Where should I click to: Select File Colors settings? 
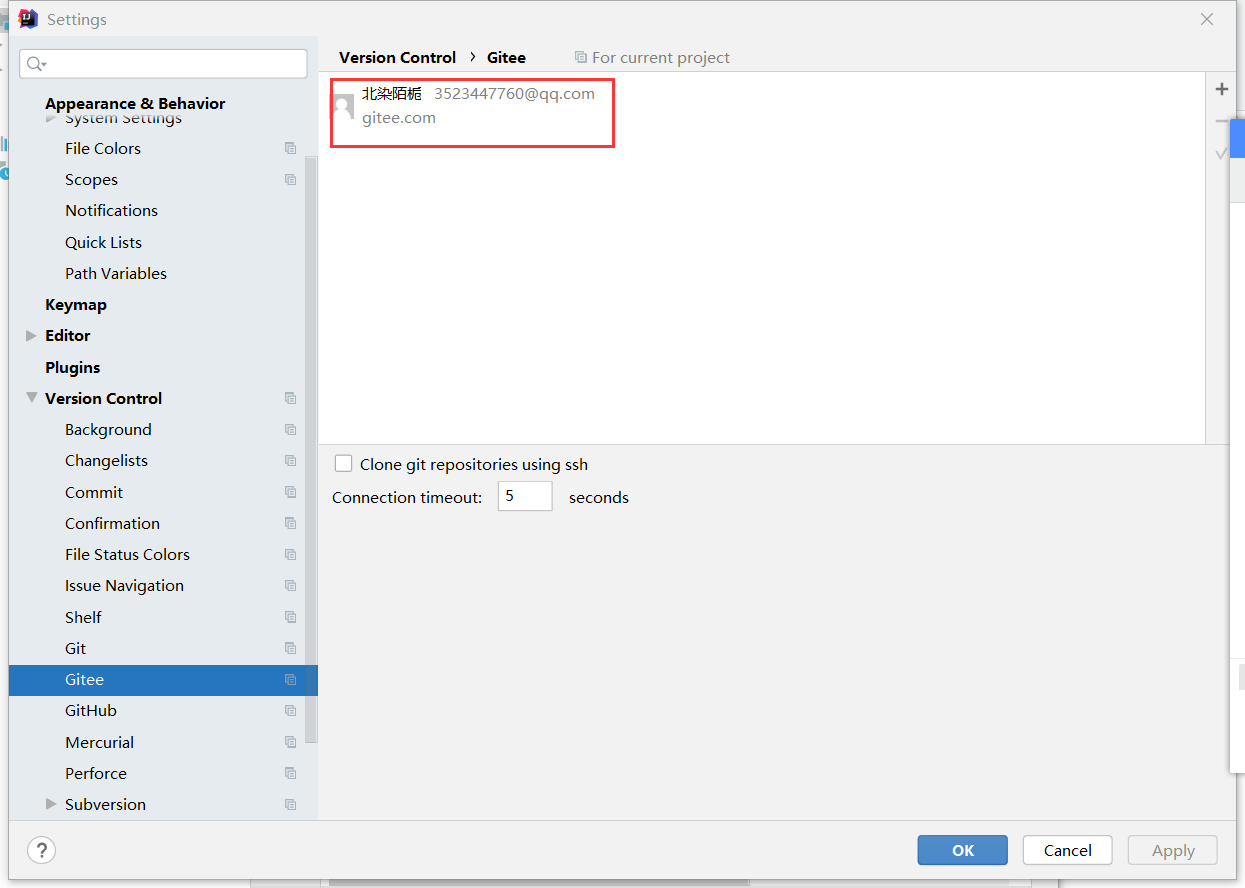[103, 148]
